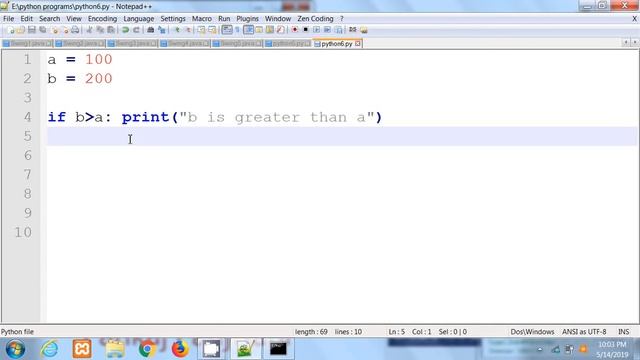Place cursor on the 'a = 100' line
Screen dimensions: 640x360
point(80,60)
